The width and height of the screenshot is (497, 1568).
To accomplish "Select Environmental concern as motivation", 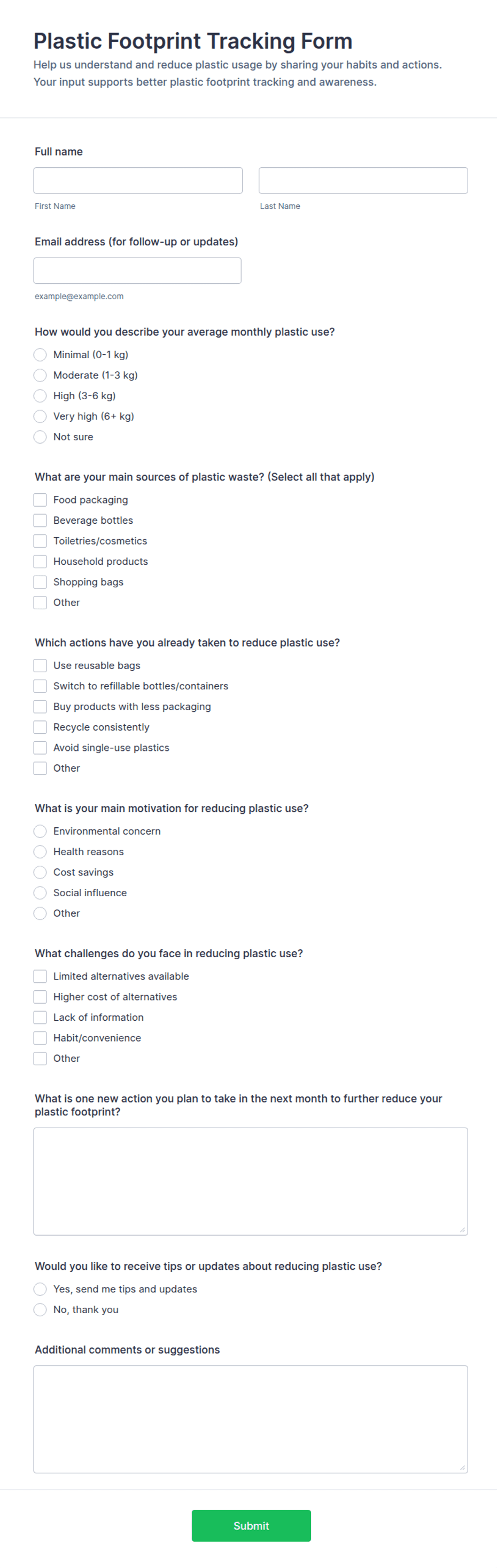I will 40,831.
